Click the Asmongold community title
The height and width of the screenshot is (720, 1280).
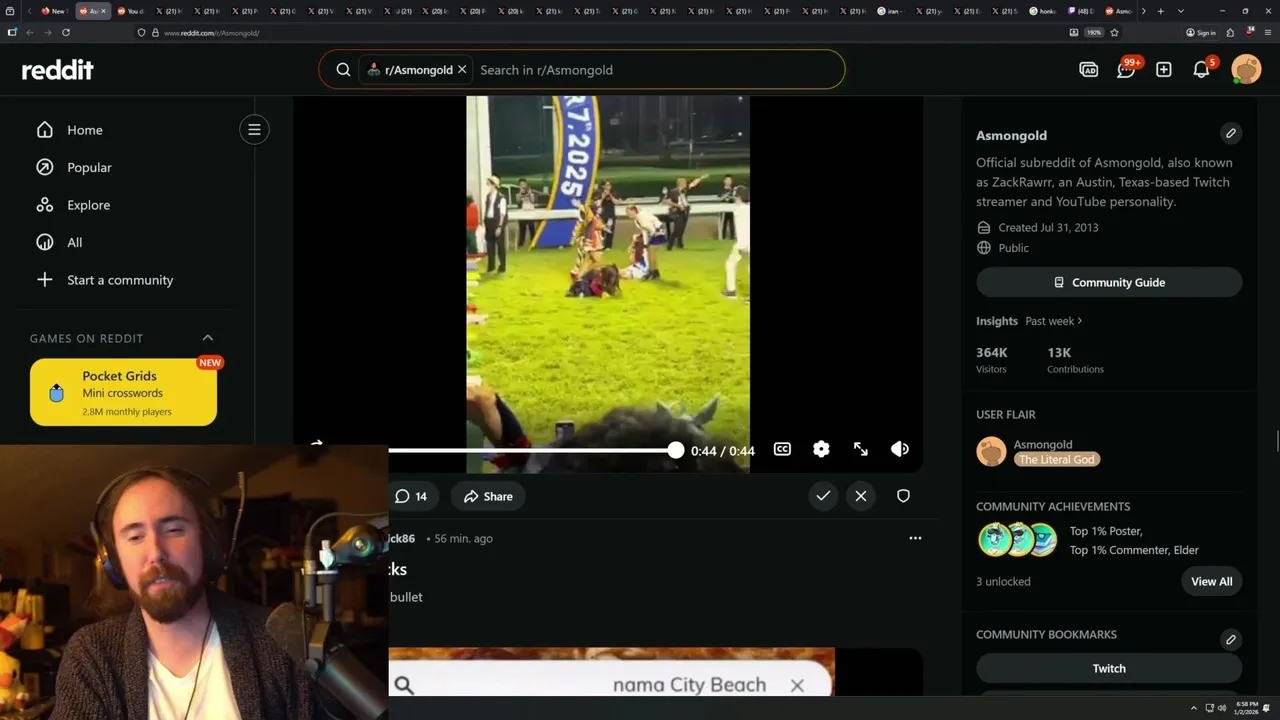[x=1011, y=135]
